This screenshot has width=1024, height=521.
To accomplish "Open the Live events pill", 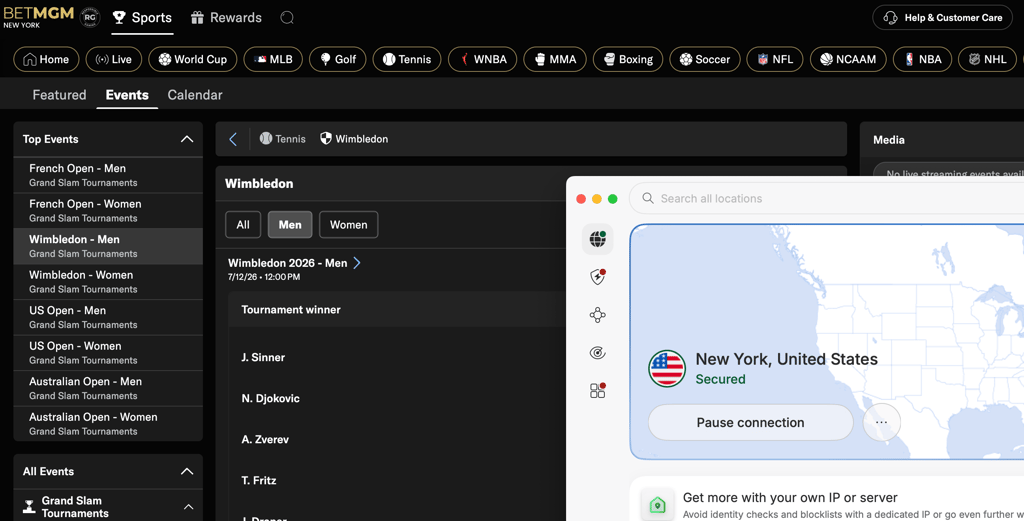I will (114, 59).
